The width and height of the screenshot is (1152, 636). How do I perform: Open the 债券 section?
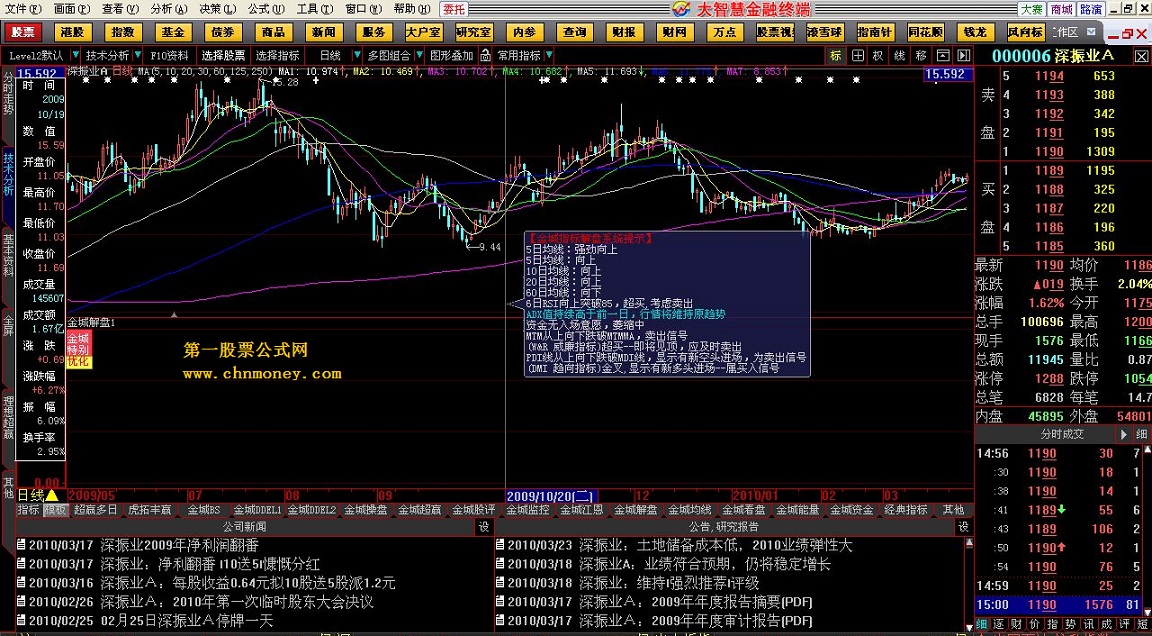(x=223, y=32)
